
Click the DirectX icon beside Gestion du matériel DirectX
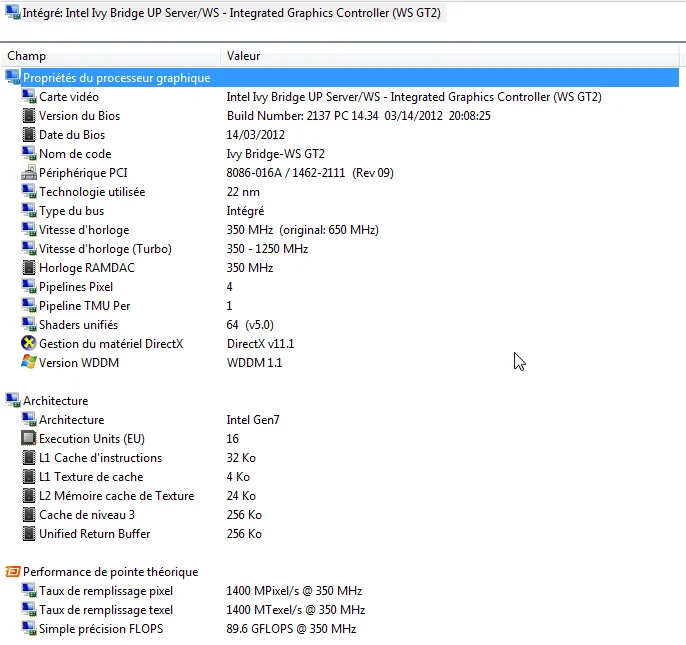(29, 343)
